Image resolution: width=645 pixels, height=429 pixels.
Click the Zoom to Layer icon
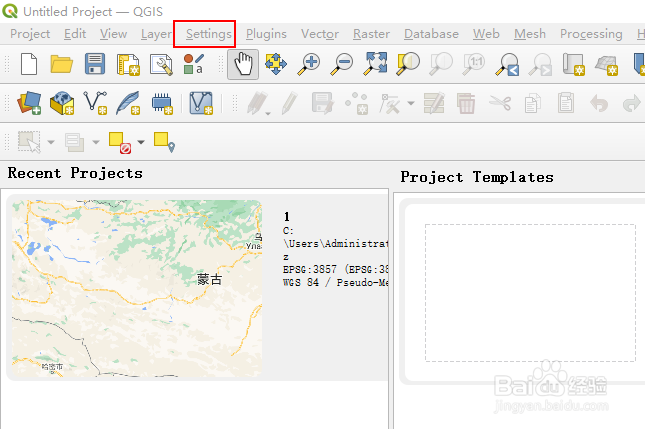tap(441, 64)
